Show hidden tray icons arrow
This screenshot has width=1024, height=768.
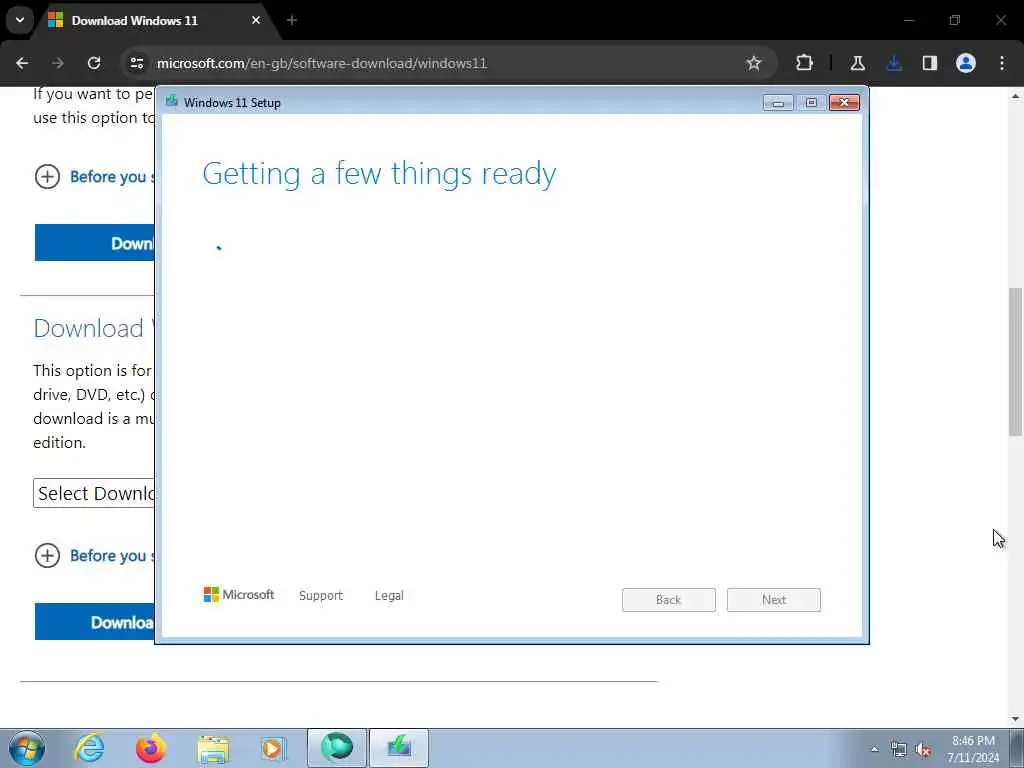[x=874, y=749]
